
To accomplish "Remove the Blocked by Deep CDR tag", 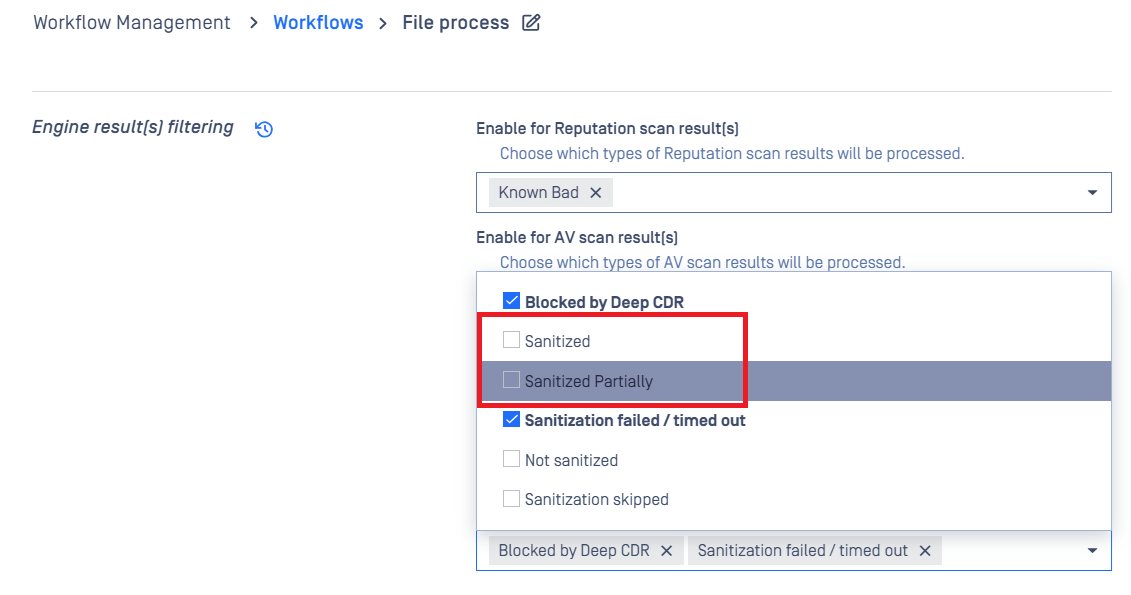I will coord(666,551).
